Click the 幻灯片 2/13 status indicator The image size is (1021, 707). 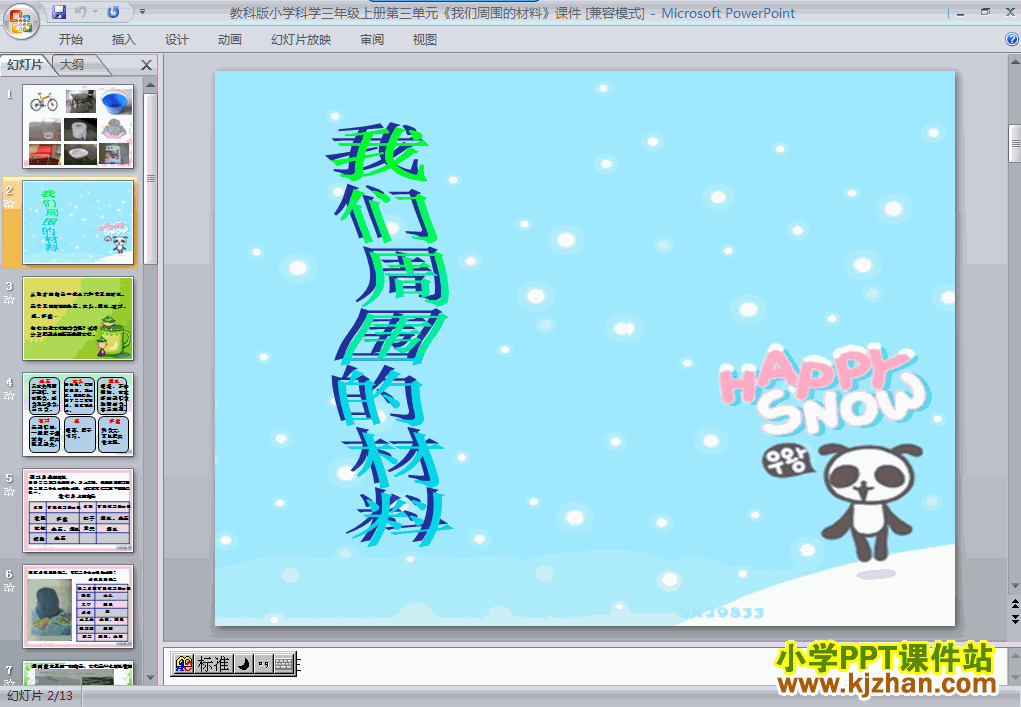(x=40, y=696)
